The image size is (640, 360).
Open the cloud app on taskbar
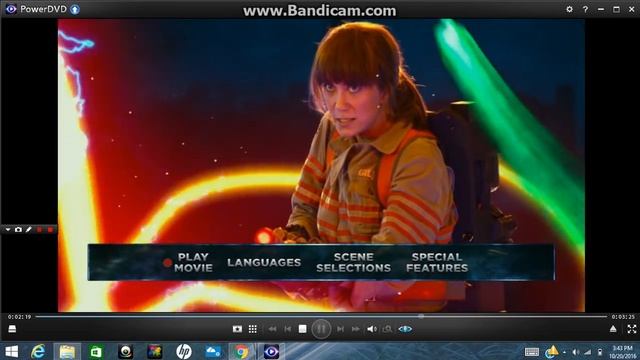[213, 351]
